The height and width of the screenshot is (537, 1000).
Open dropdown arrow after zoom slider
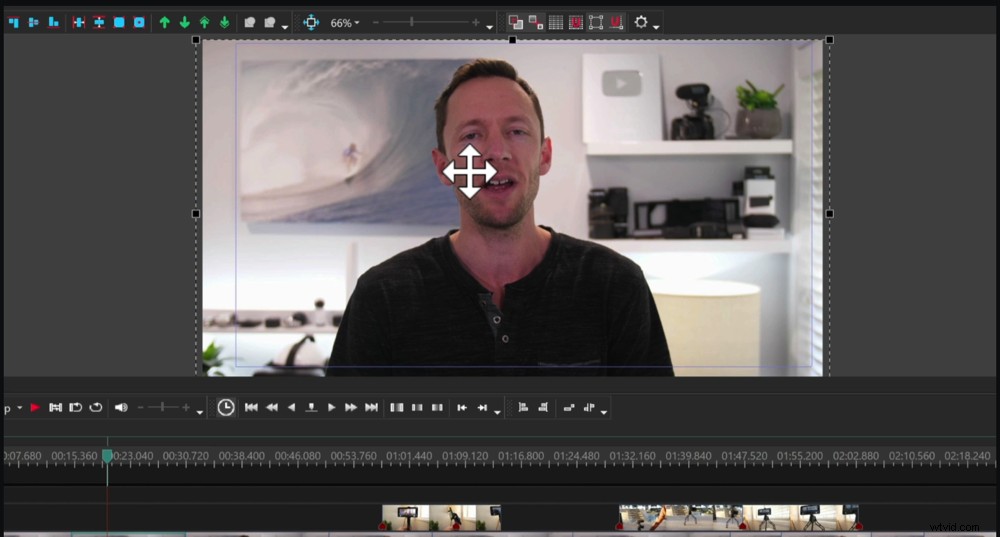(x=489, y=27)
